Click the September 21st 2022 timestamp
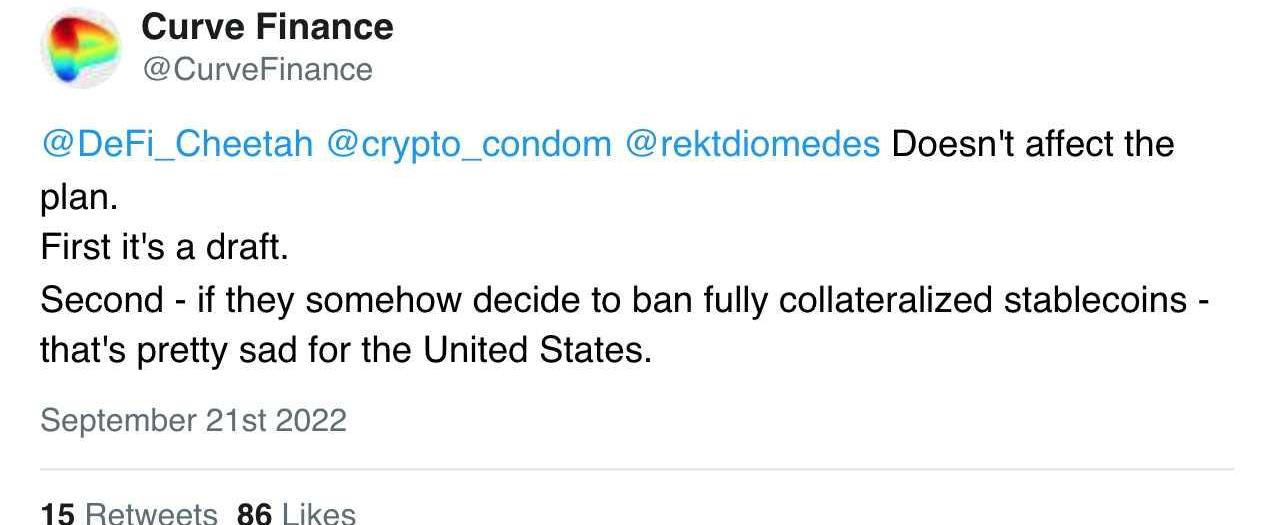1269x525 pixels. [193, 420]
